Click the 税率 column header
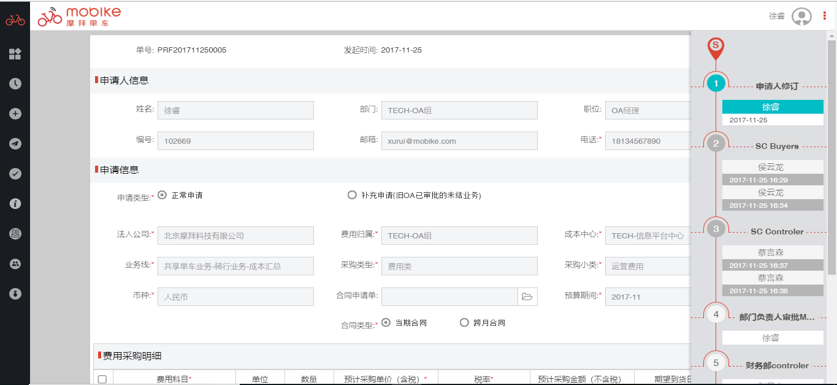Image resolution: width=837 pixels, height=385 pixels. pyautogui.click(x=484, y=379)
